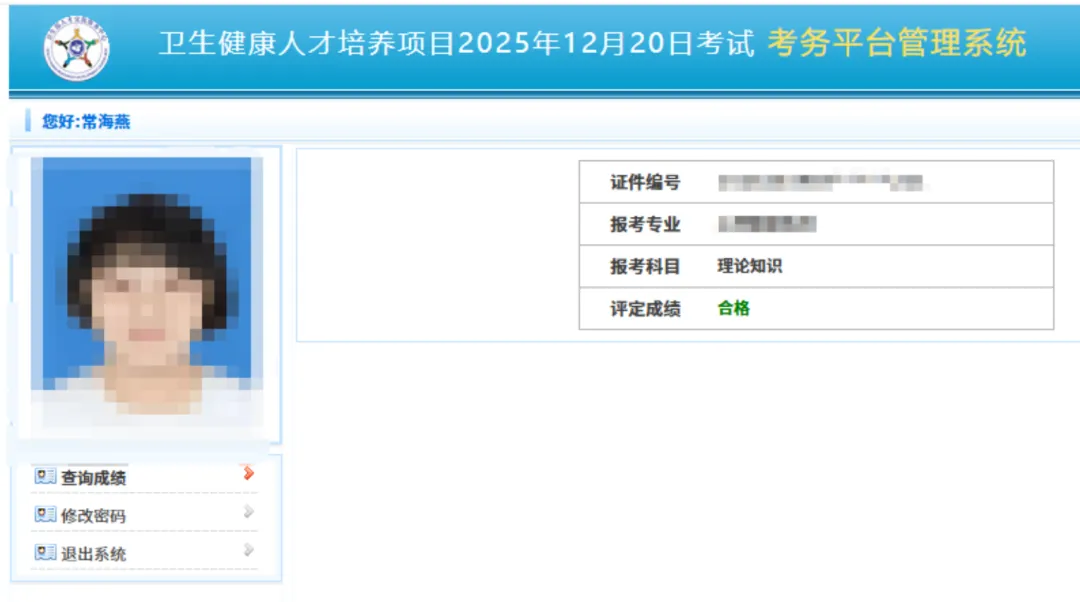
Task: Click the green 合格 result
Action: 734,308
